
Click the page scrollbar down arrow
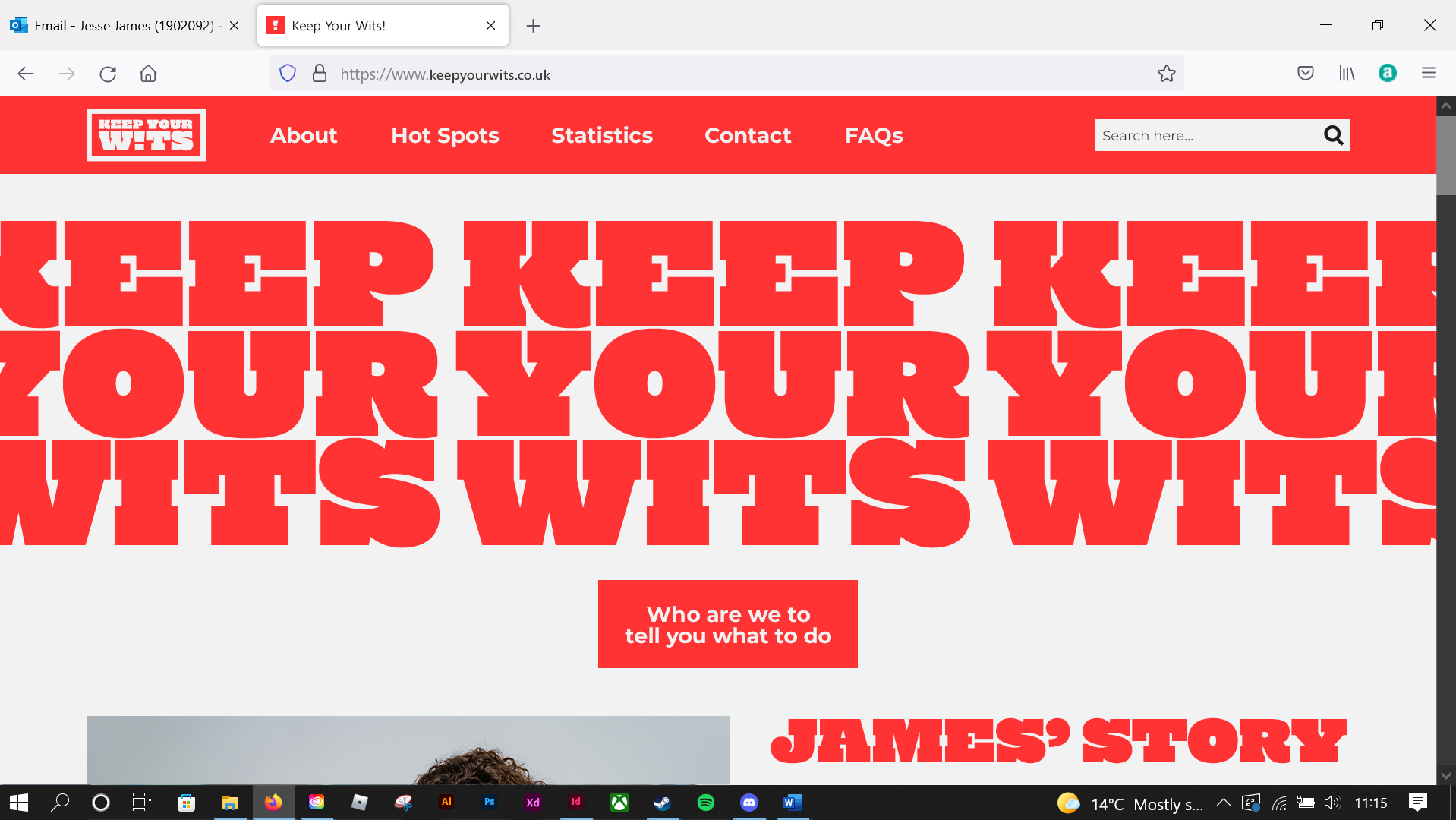coord(1445,776)
